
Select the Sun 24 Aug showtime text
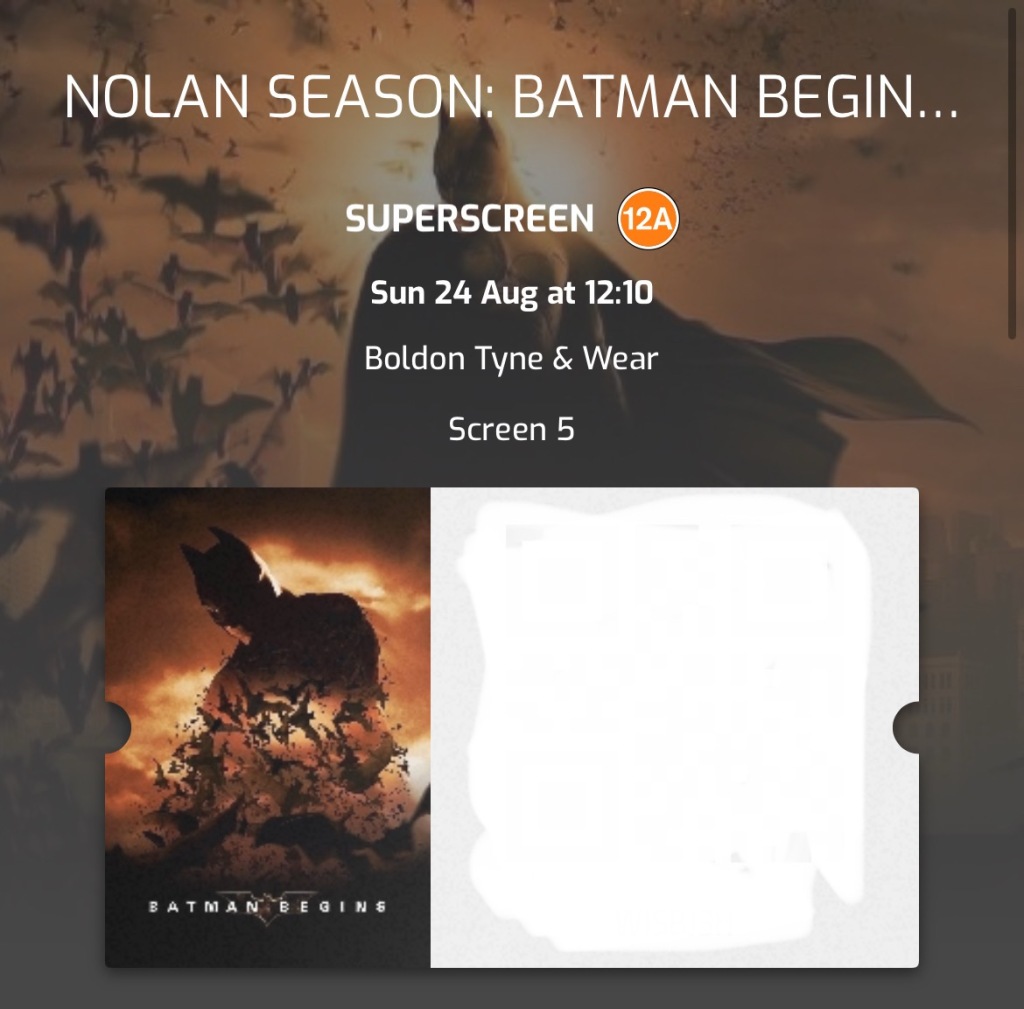pyautogui.click(x=511, y=292)
